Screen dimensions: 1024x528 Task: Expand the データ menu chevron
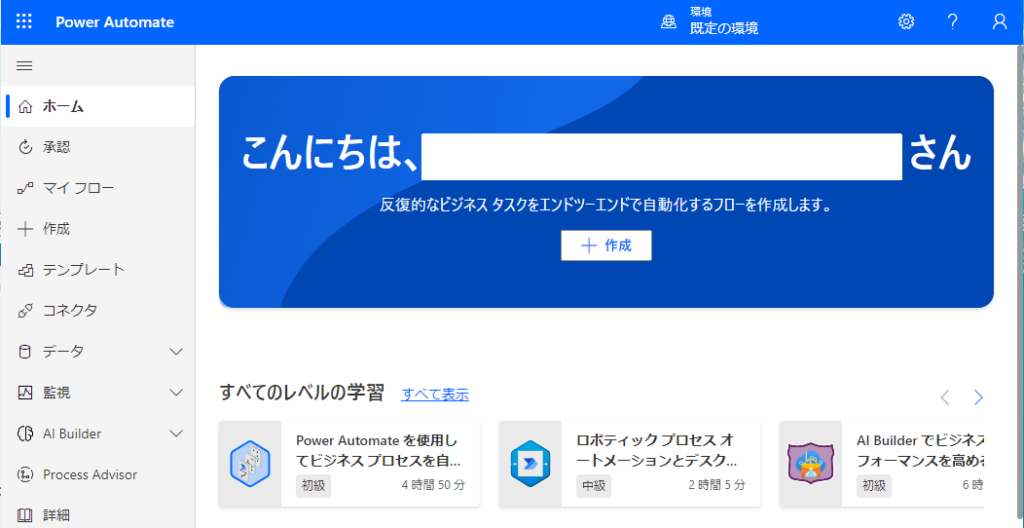(x=176, y=352)
